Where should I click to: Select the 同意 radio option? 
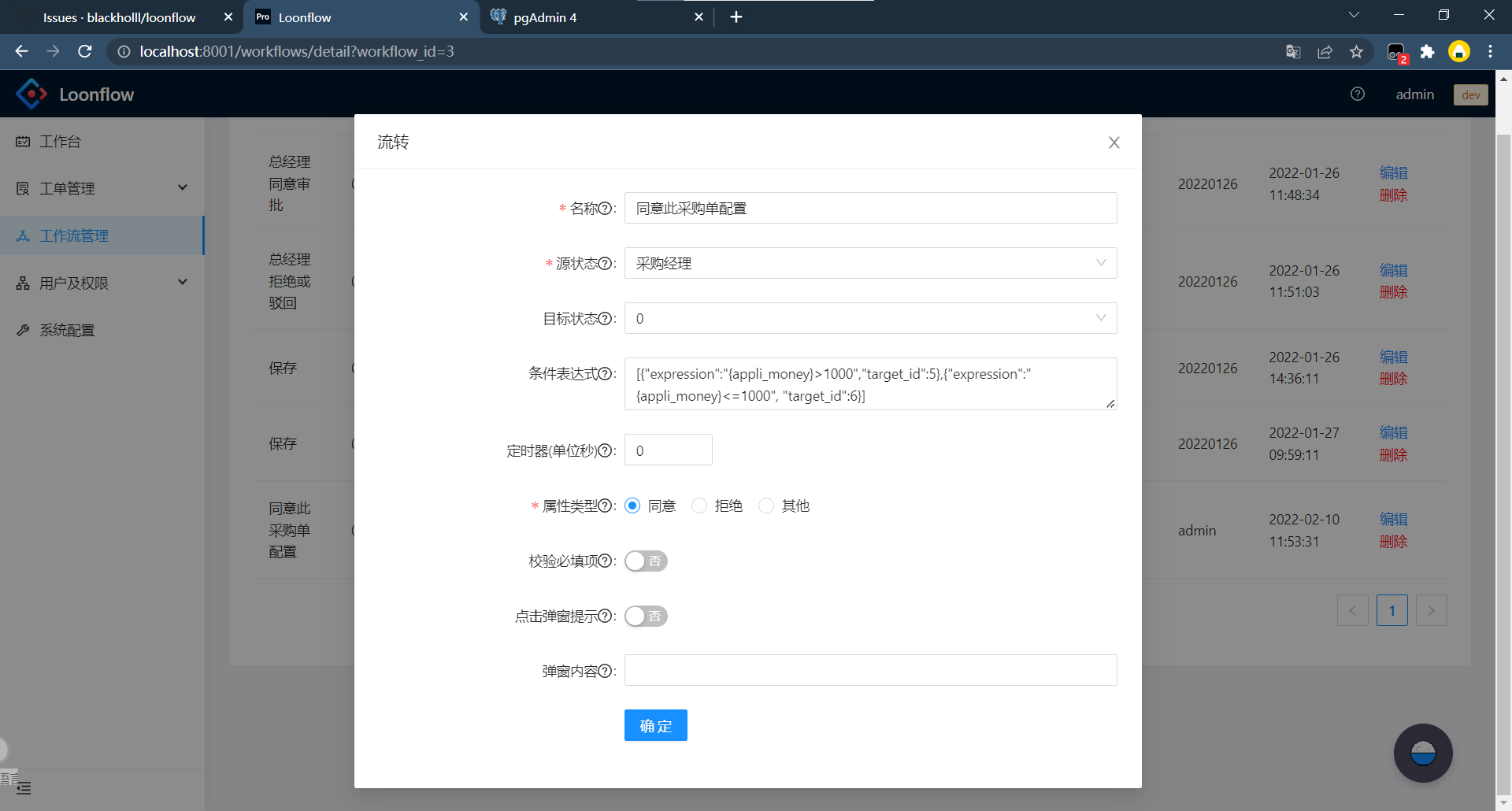point(632,506)
